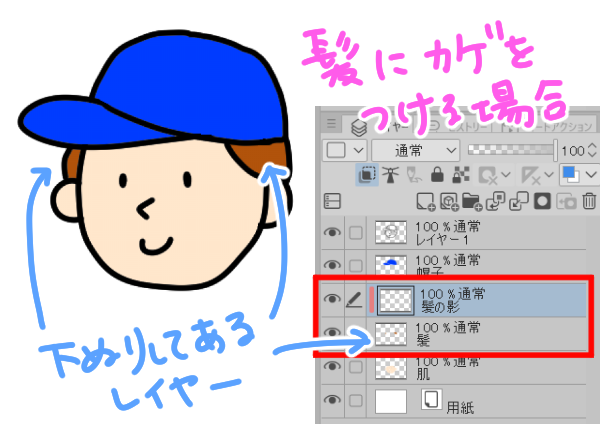The image size is (600, 424).
Task: Tick the checkbox on the 用紙 row
Action: (356, 401)
